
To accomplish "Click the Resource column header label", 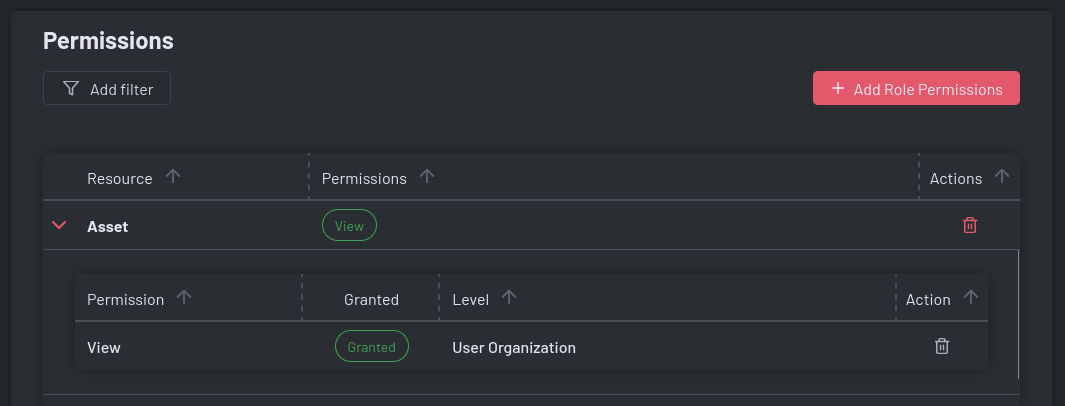I will tap(120, 179).
